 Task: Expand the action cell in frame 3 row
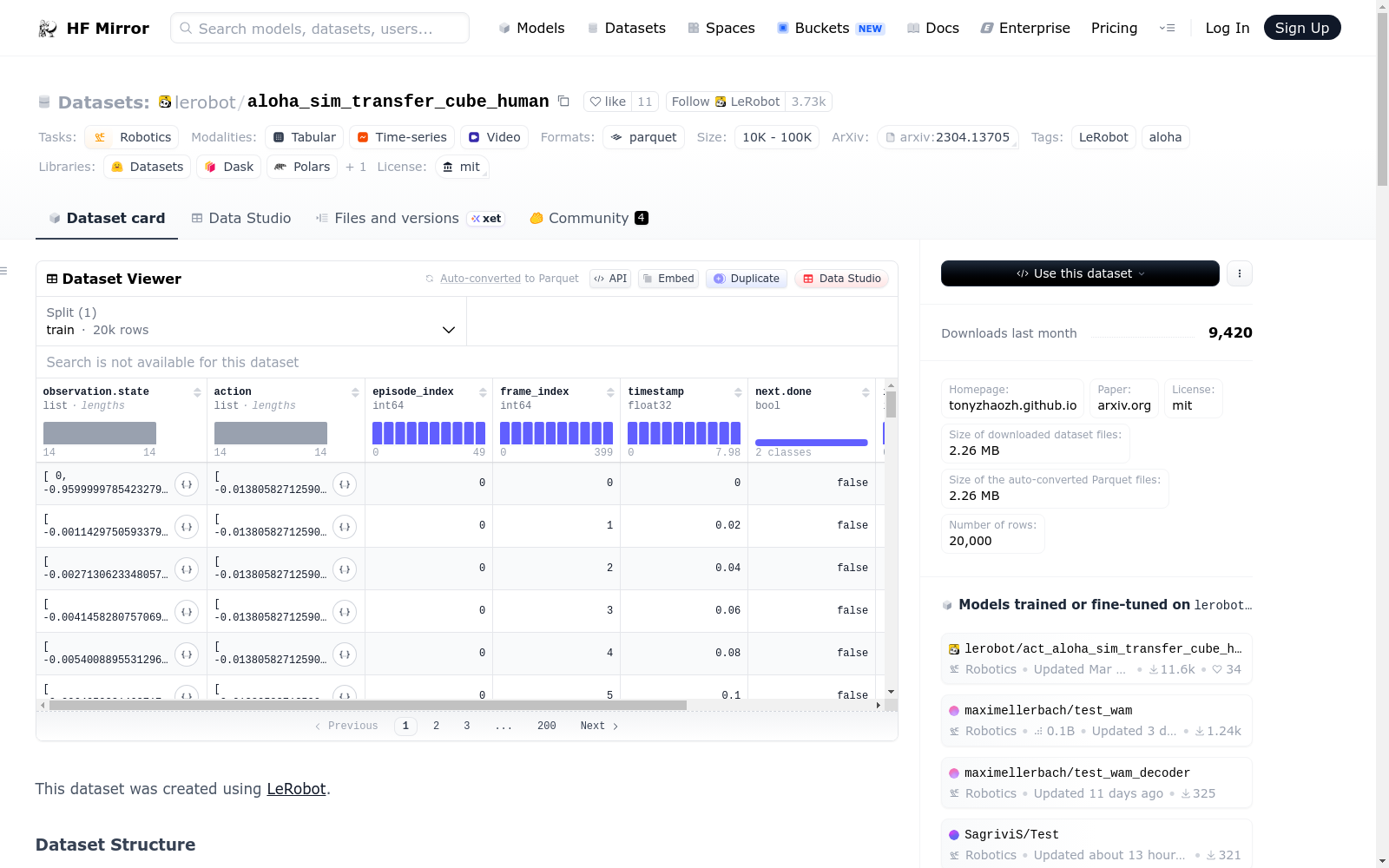[x=345, y=612]
